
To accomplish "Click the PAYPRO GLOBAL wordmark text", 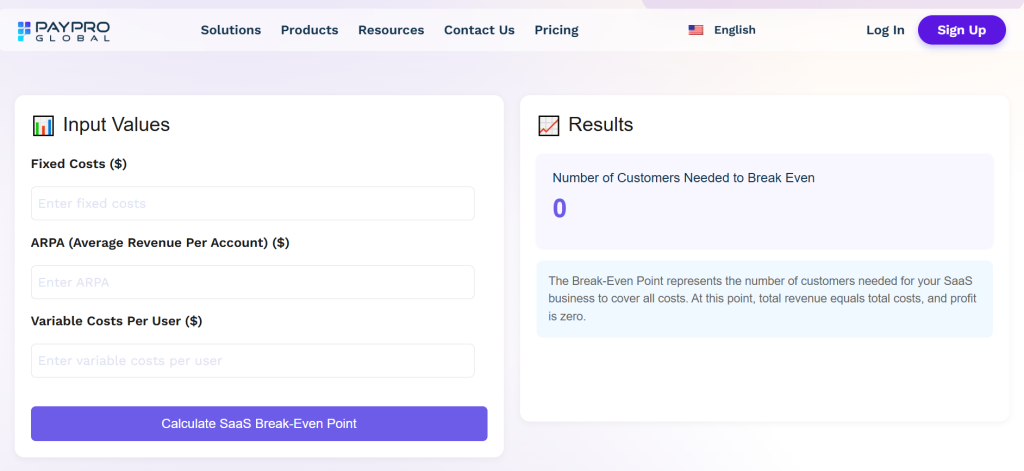I will pyautogui.click(x=72, y=31).
